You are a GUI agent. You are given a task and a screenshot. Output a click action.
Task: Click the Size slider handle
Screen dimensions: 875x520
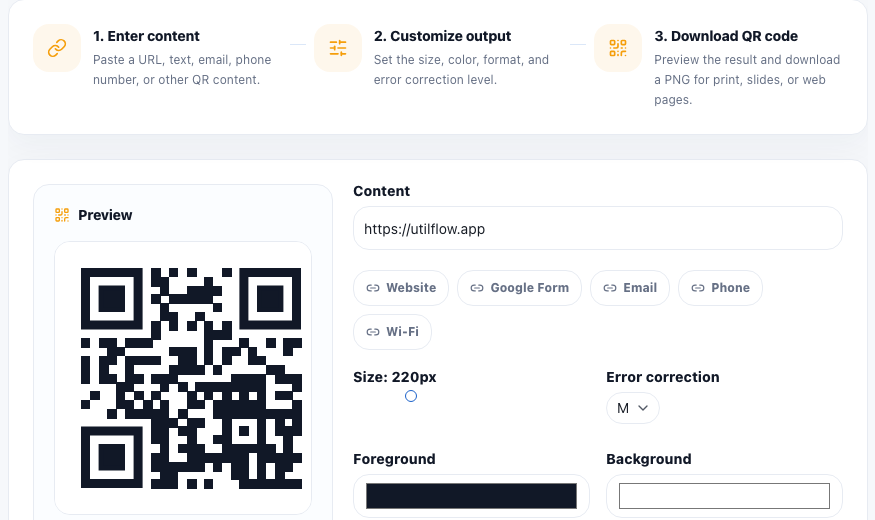click(x=411, y=396)
